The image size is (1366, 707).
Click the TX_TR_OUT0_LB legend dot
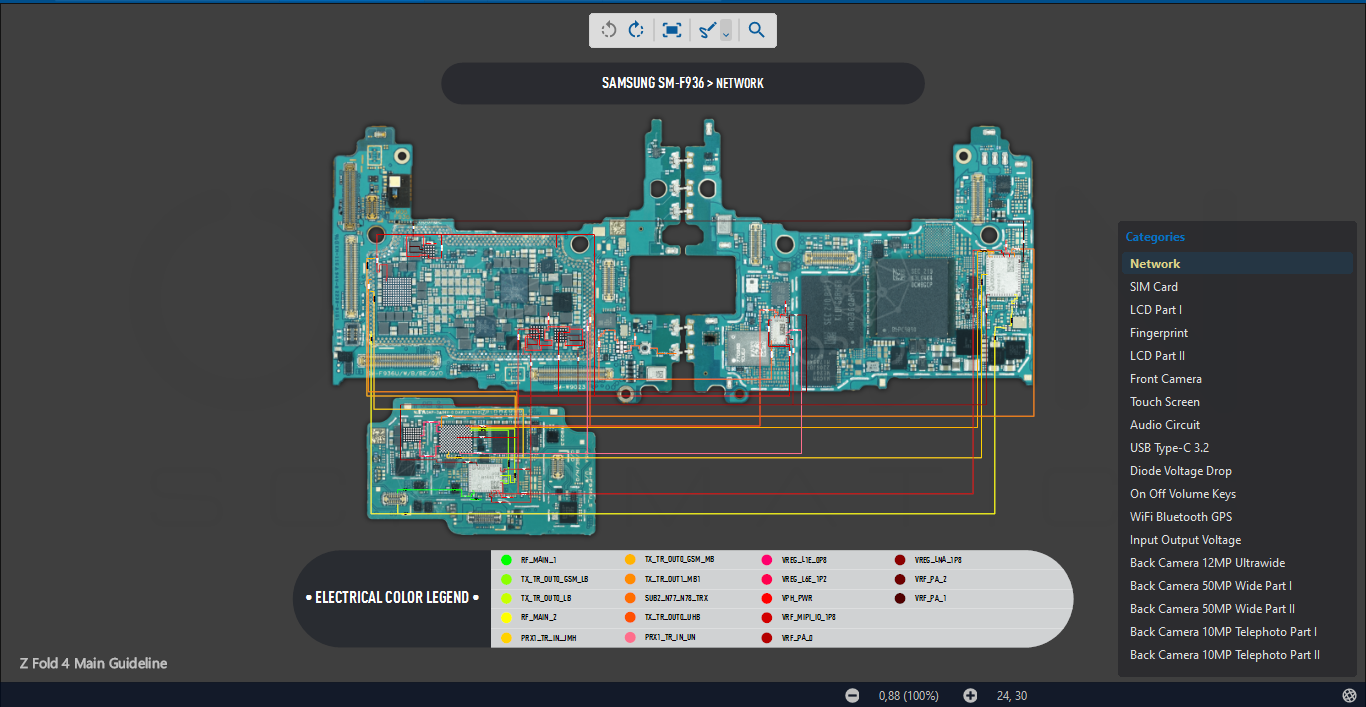click(x=506, y=598)
